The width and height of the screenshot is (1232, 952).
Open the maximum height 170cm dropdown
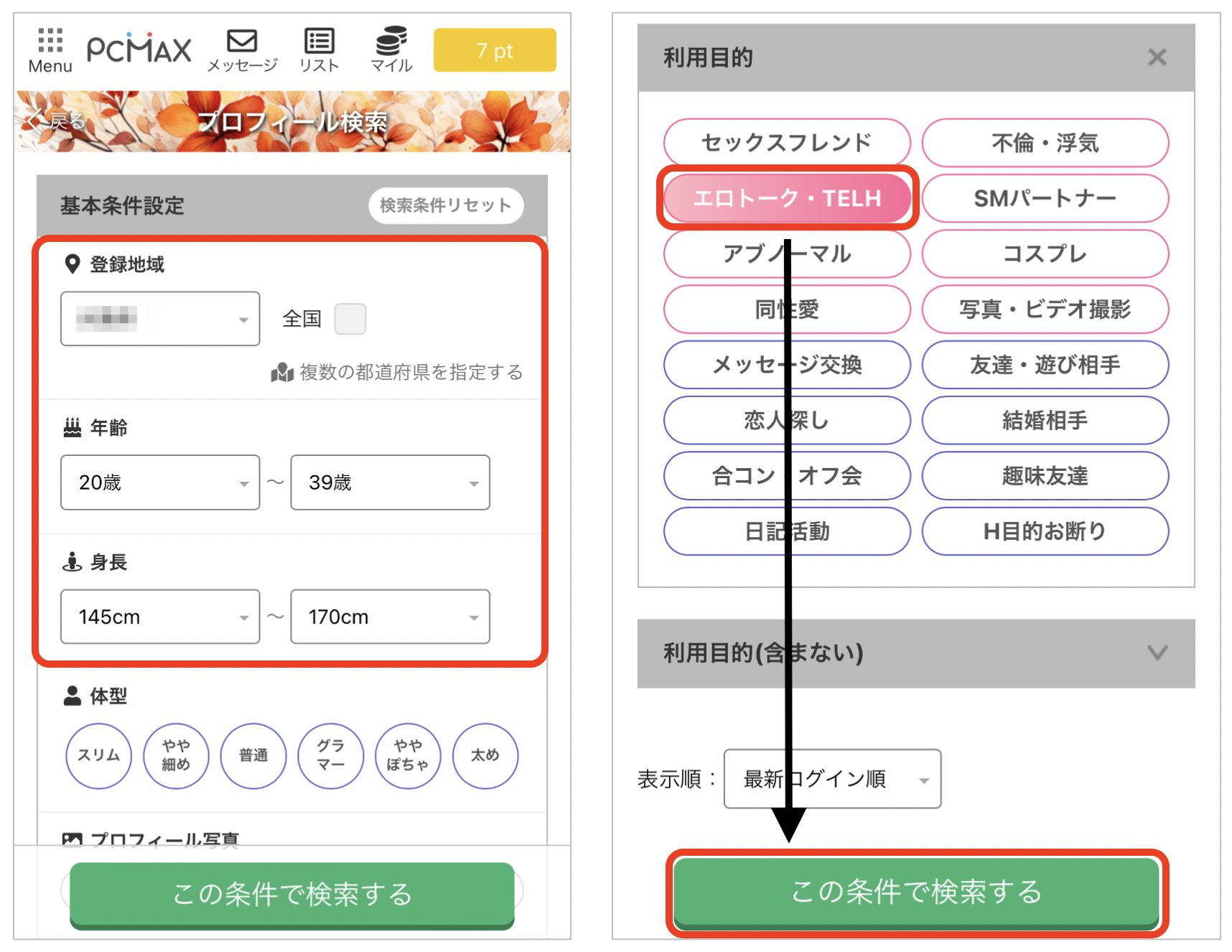tap(390, 617)
